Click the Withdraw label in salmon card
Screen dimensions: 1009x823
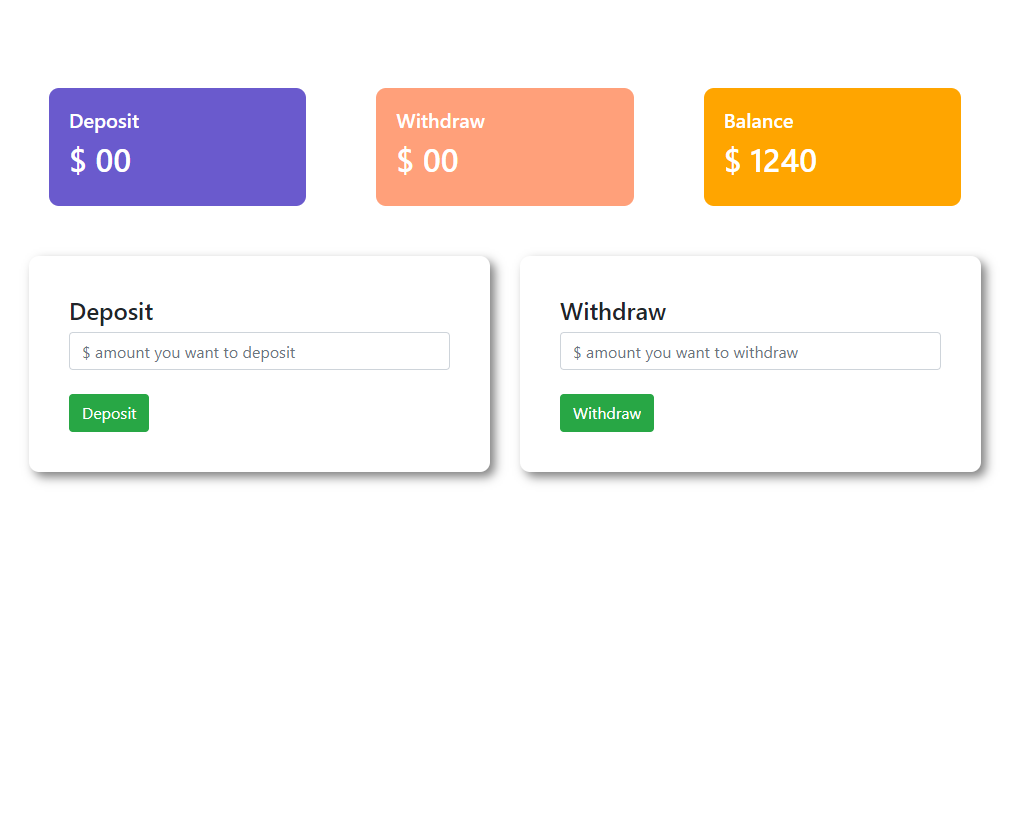[441, 122]
